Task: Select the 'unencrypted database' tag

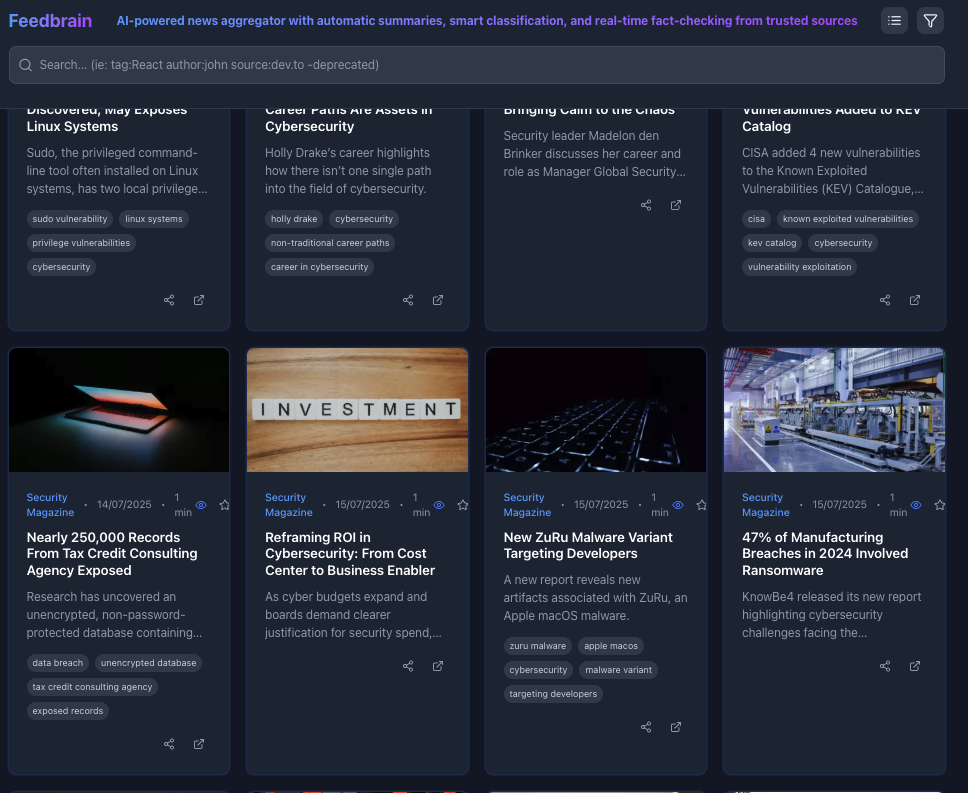Action: tap(148, 663)
